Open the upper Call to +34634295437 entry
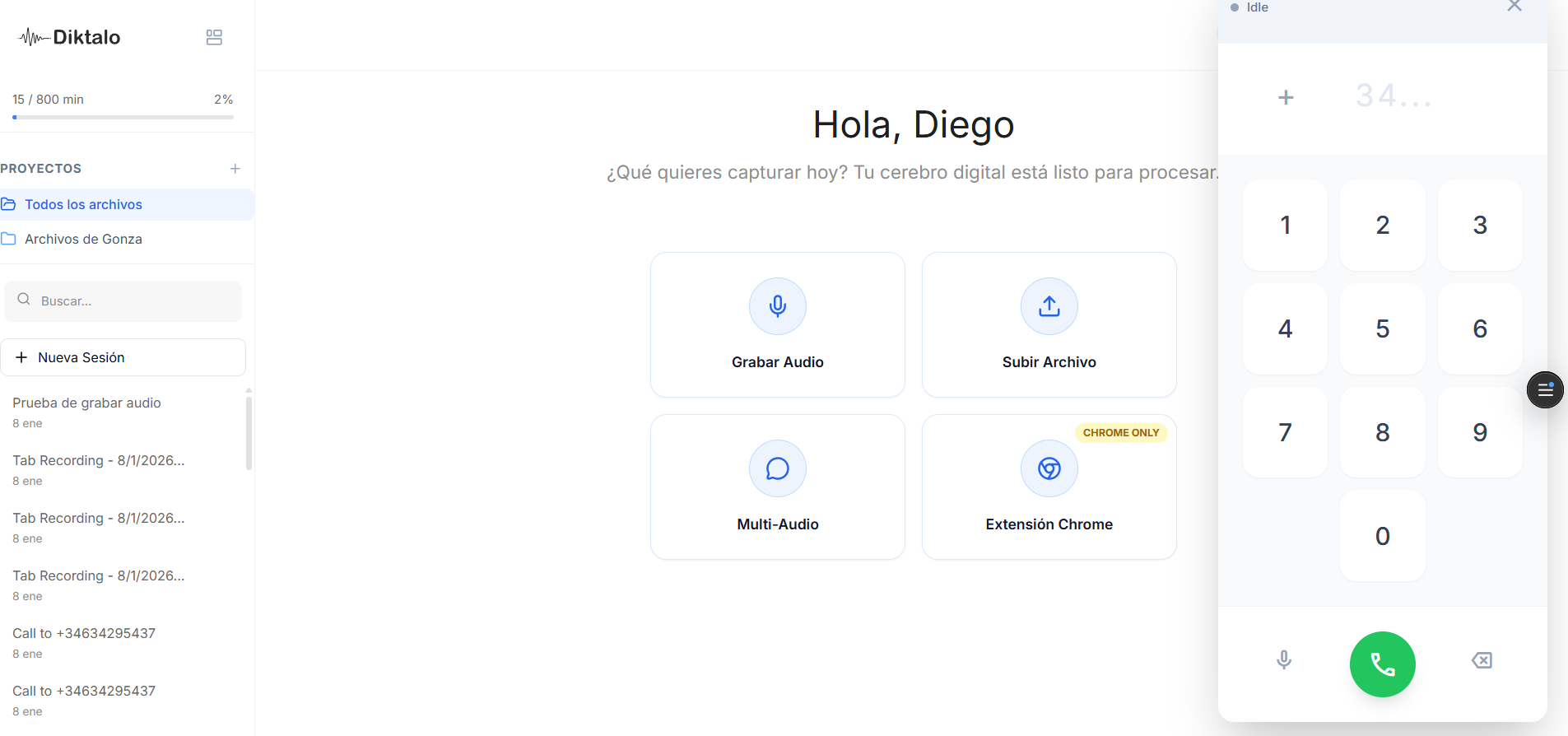The height and width of the screenshot is (736, 1568). [123, 642]
